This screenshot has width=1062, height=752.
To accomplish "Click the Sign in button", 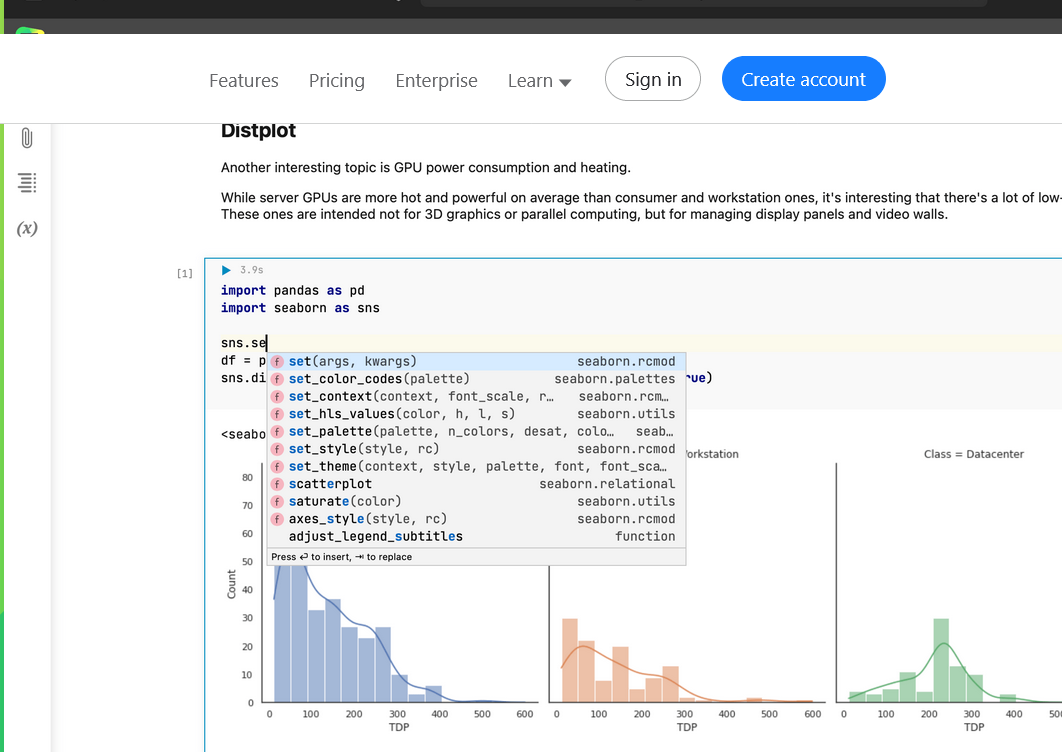I will pyautogui.click(x=652, y=79).
